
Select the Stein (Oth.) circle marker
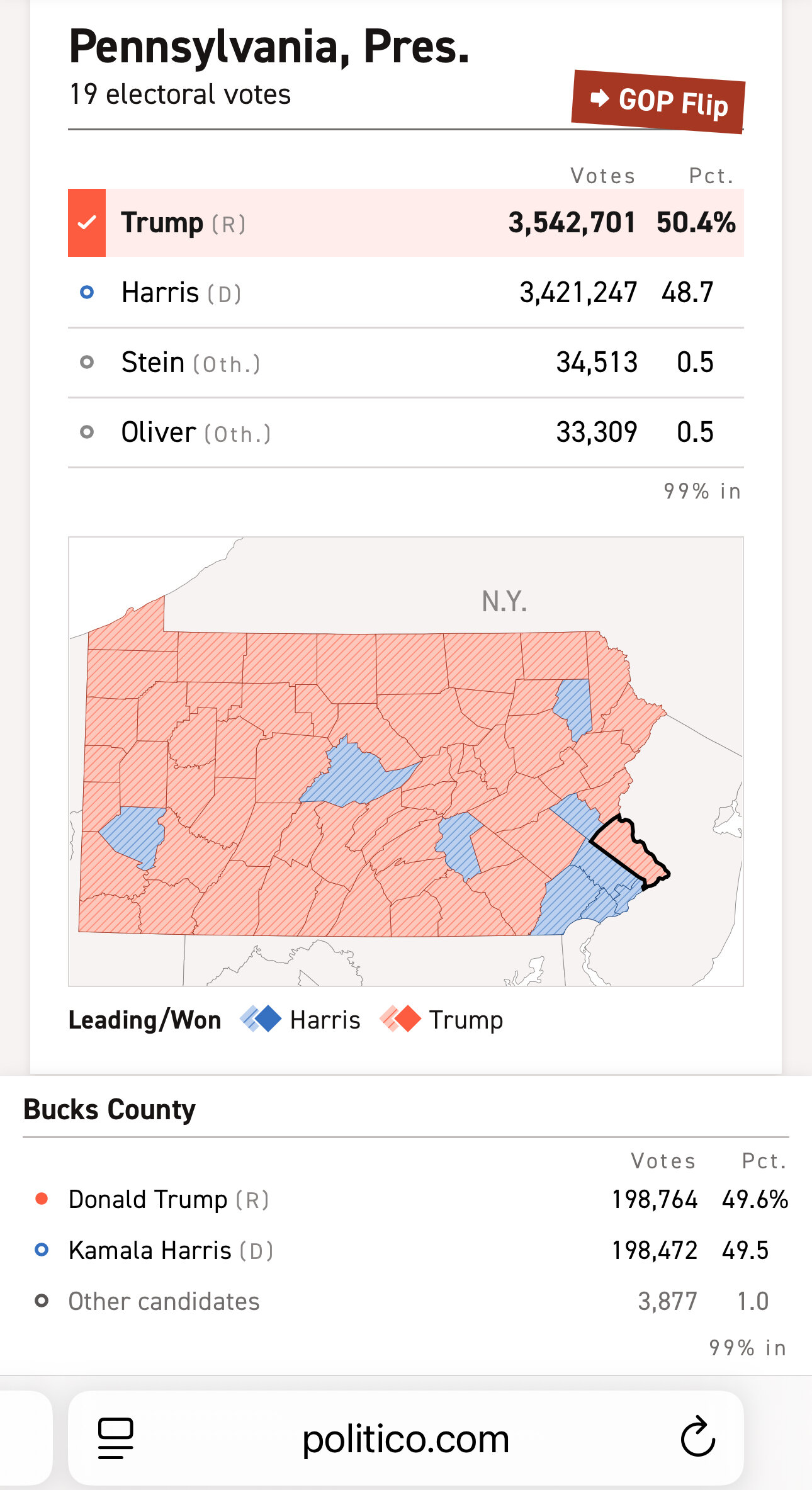[87, 362]
